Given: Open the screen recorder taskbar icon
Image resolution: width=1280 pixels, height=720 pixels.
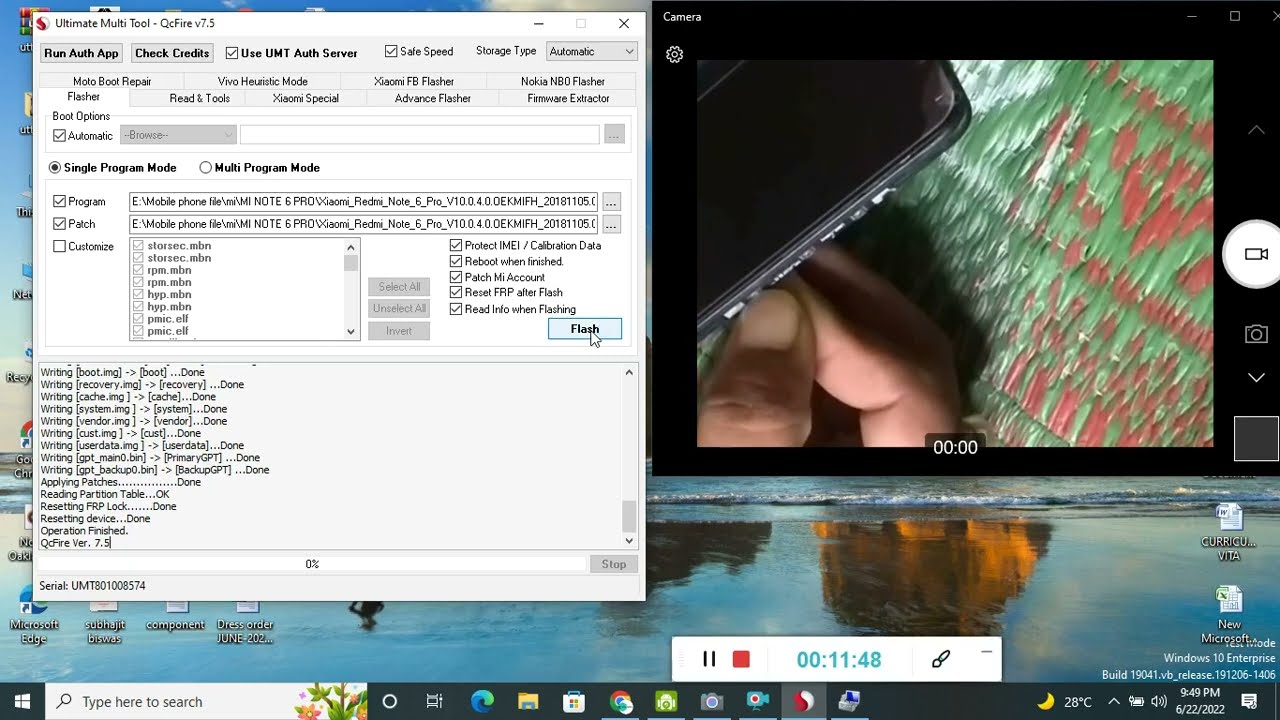Looking at the screenshot, I should point(757,701).
